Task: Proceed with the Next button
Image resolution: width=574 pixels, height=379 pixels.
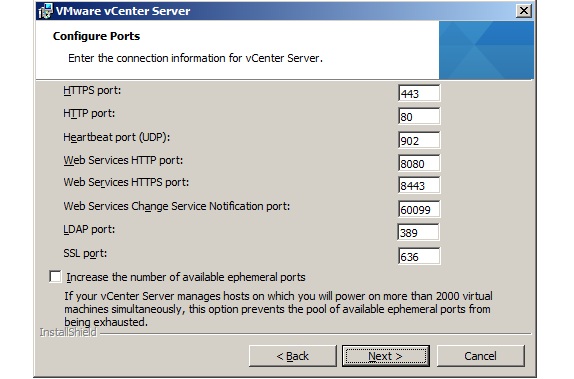Action: 386,356
